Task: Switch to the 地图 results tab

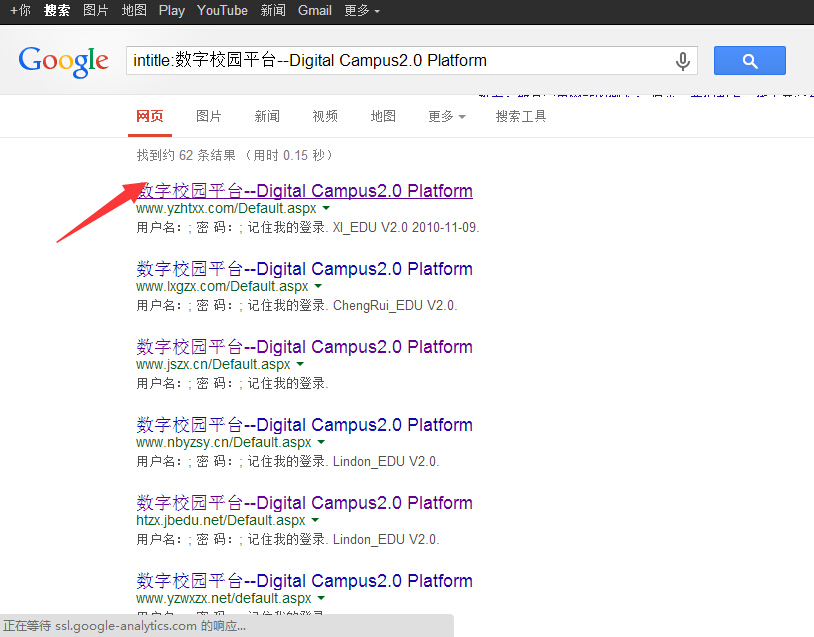Action: click(383, 116)
